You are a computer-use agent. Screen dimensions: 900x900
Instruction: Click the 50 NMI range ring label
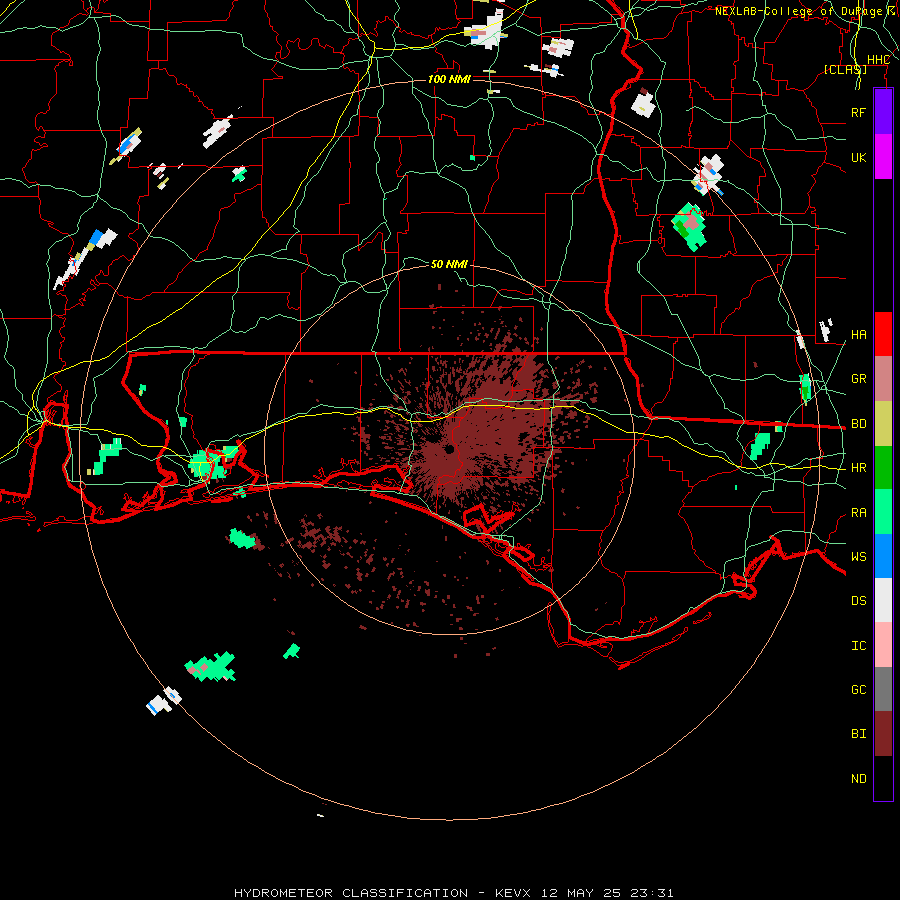[x=449, y=264]
